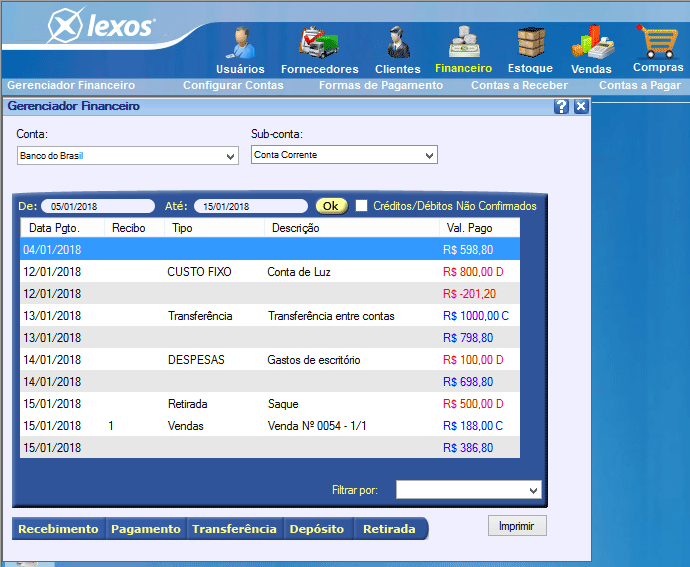Toggle Créditos/Débitos Não Confirmados checkbox

(361, 206)
